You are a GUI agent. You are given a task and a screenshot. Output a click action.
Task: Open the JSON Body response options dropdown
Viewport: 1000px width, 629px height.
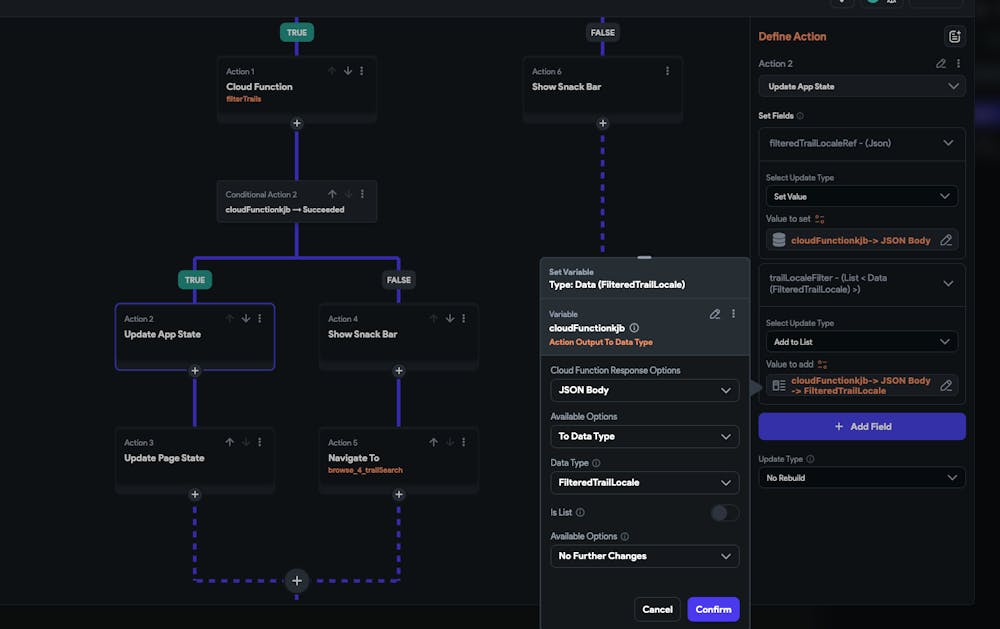(x=644, y=390)
